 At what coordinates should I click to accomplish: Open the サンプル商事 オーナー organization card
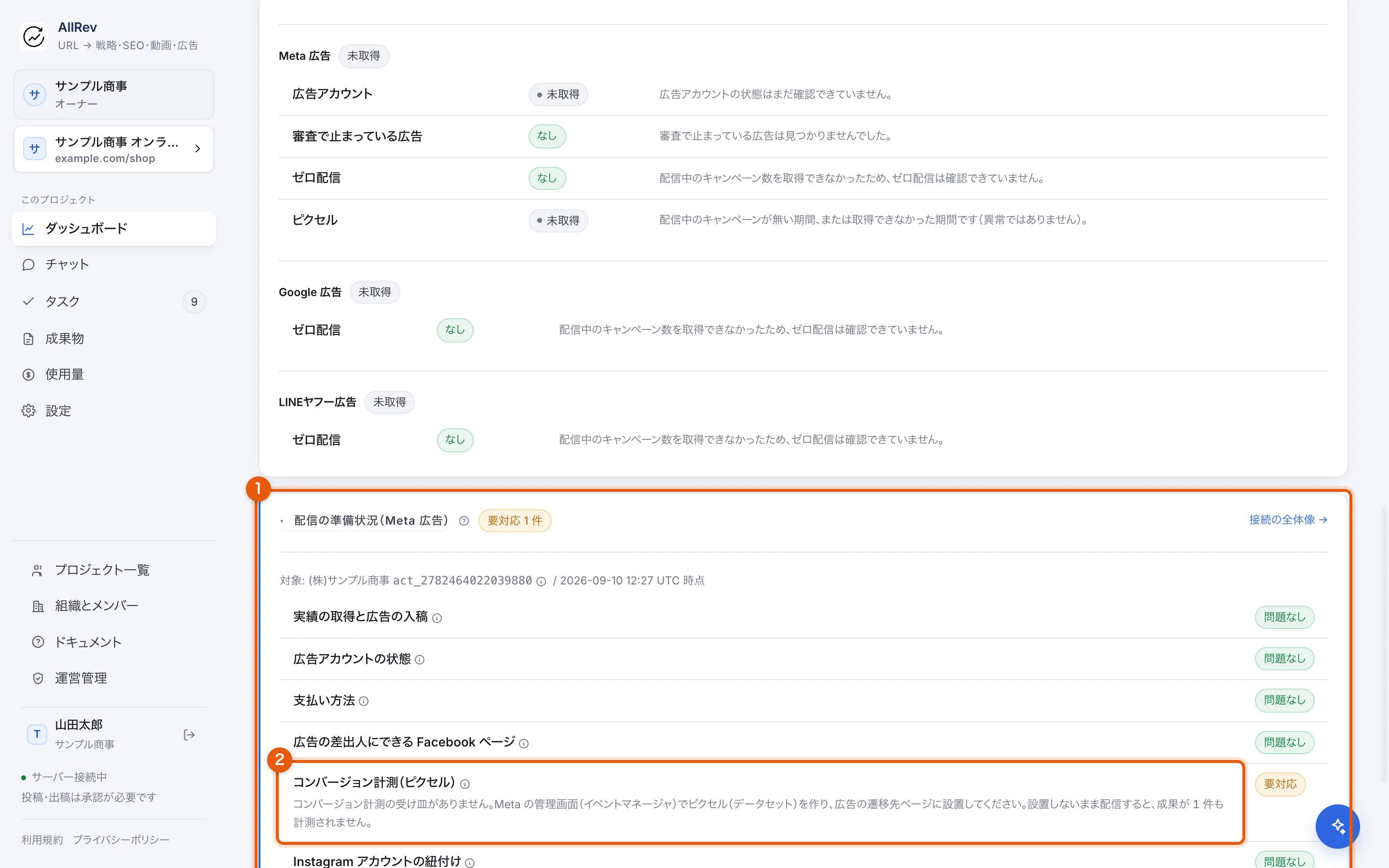click(114, 95)
